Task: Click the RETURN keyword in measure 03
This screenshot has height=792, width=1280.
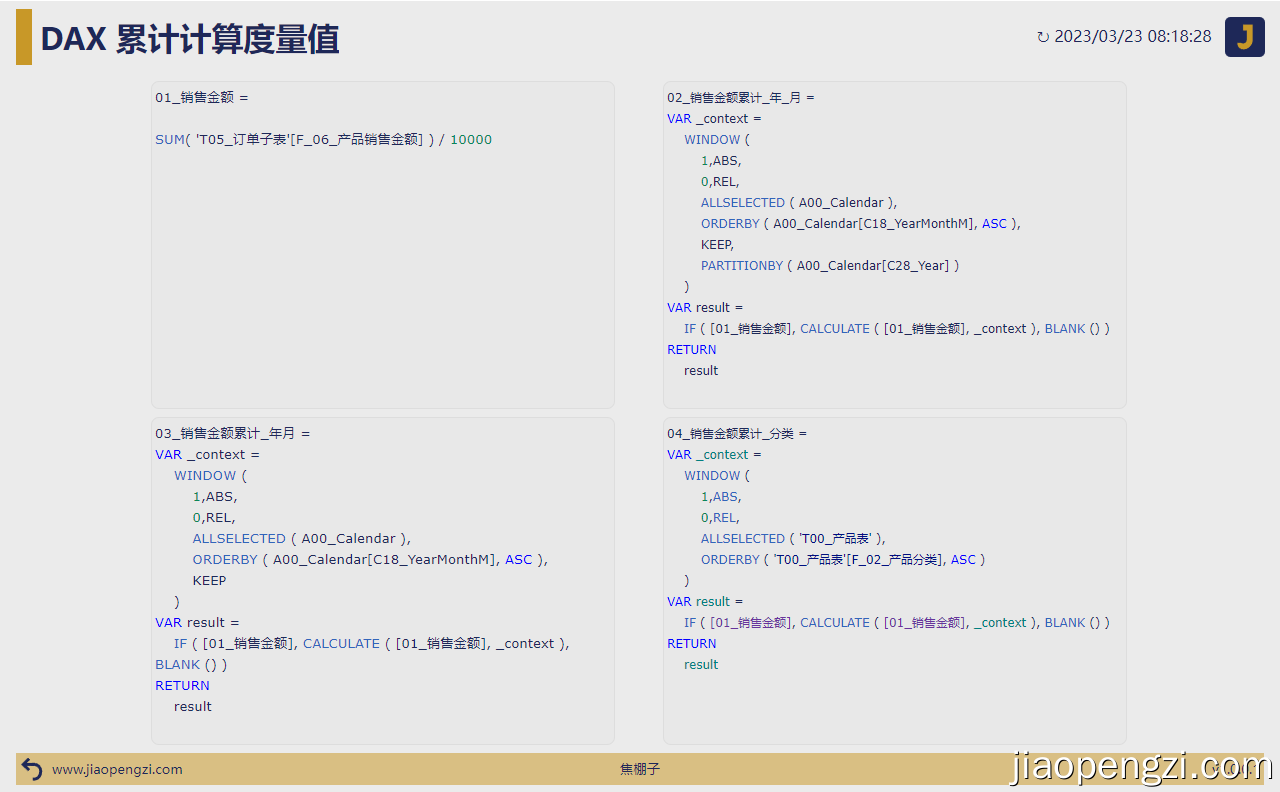Action: tap(182, 685)
